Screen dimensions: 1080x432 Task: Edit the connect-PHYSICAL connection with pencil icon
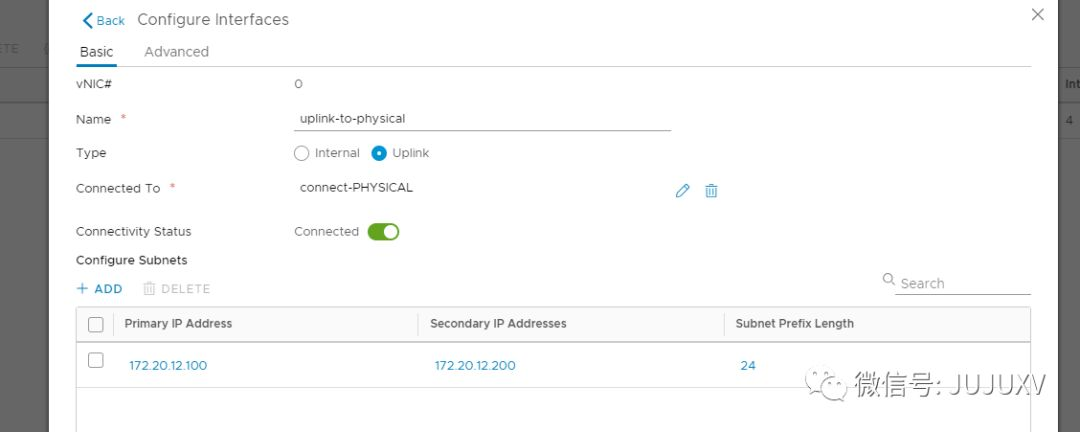tap(683, 191)
